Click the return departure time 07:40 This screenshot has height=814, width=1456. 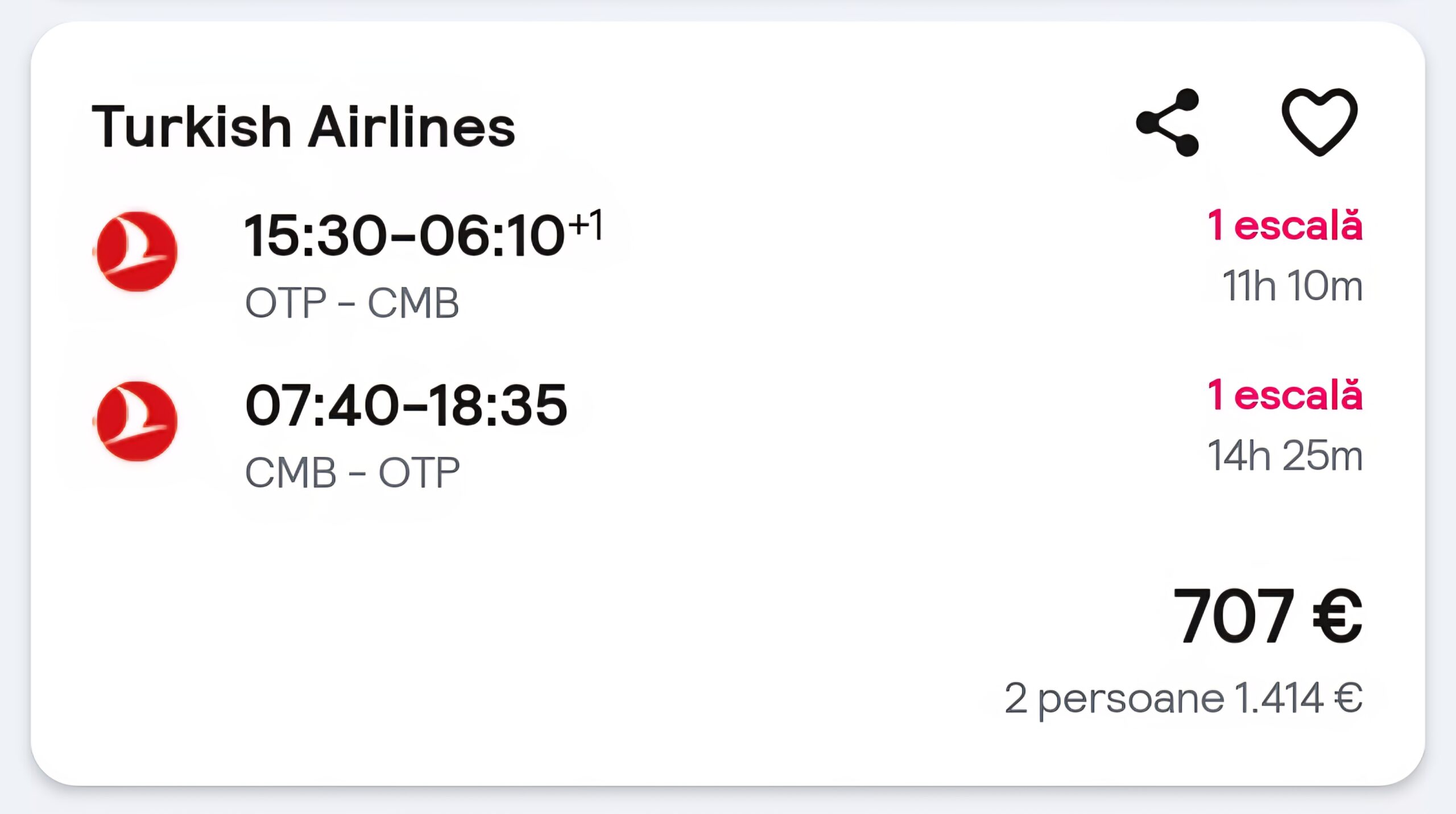pyautogui.click(x=322, y=405)
